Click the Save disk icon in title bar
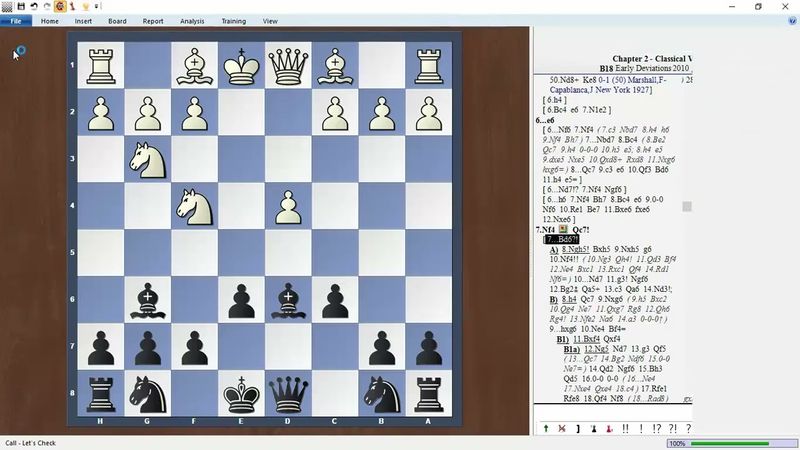Image resolution: width=800 pixels, height=450 pixels. (21, 6)
